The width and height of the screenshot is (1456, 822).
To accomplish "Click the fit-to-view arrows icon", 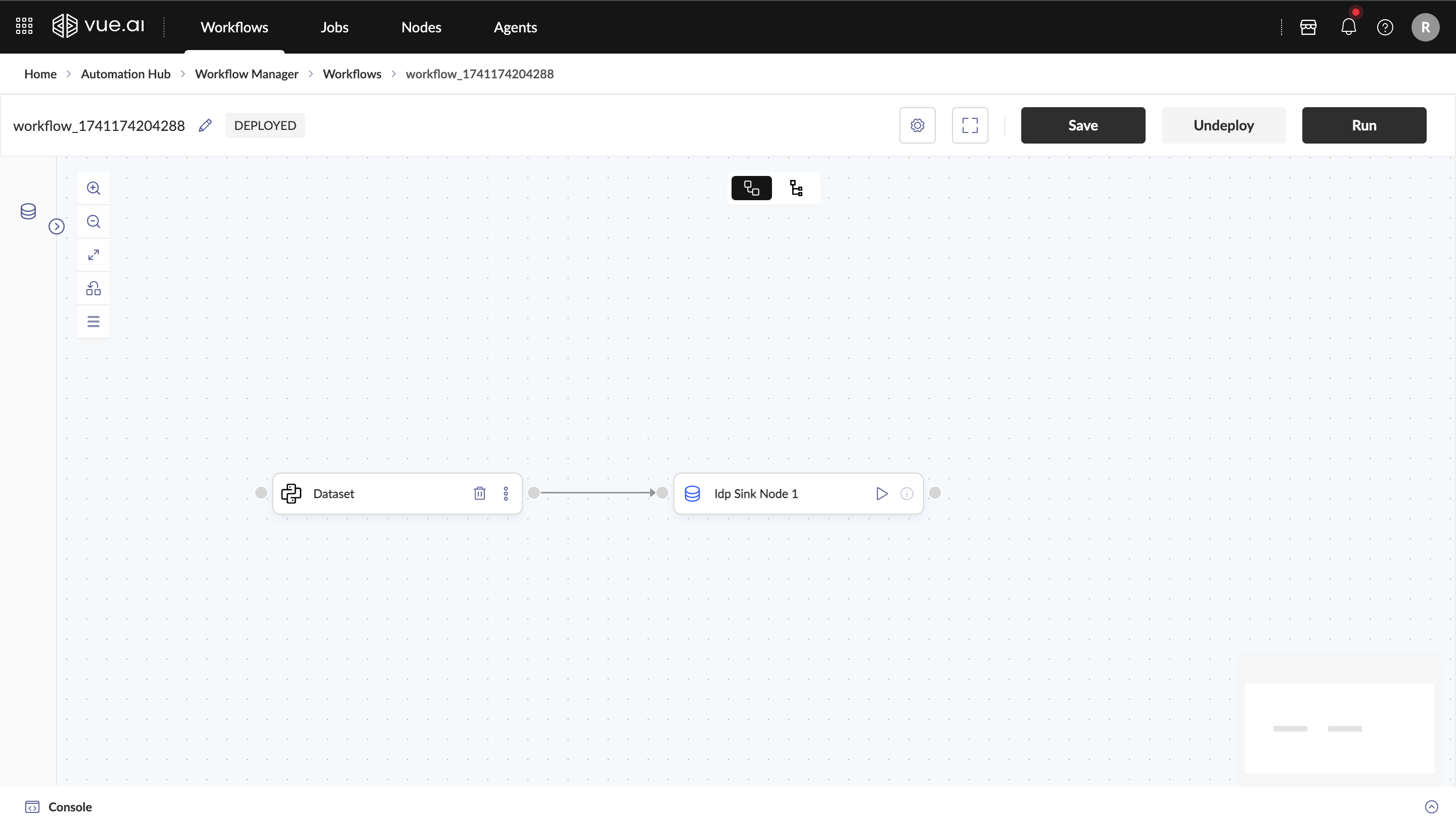I will point(93,255).
